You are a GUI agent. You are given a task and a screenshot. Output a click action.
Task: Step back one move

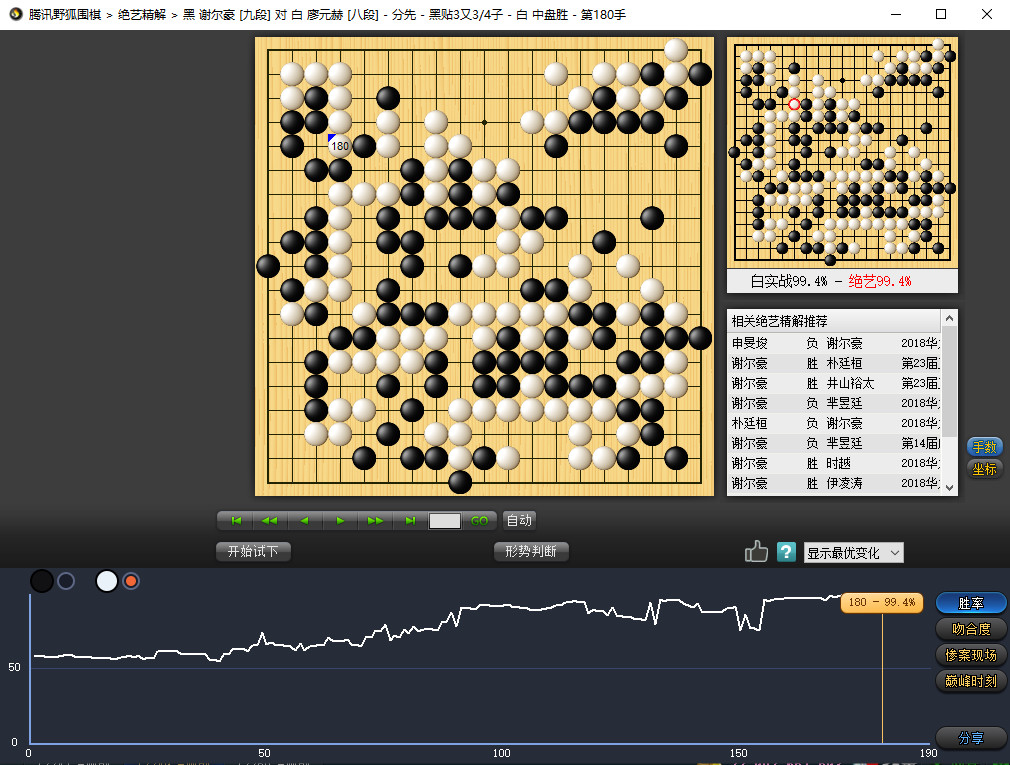[x=304, y=521]
